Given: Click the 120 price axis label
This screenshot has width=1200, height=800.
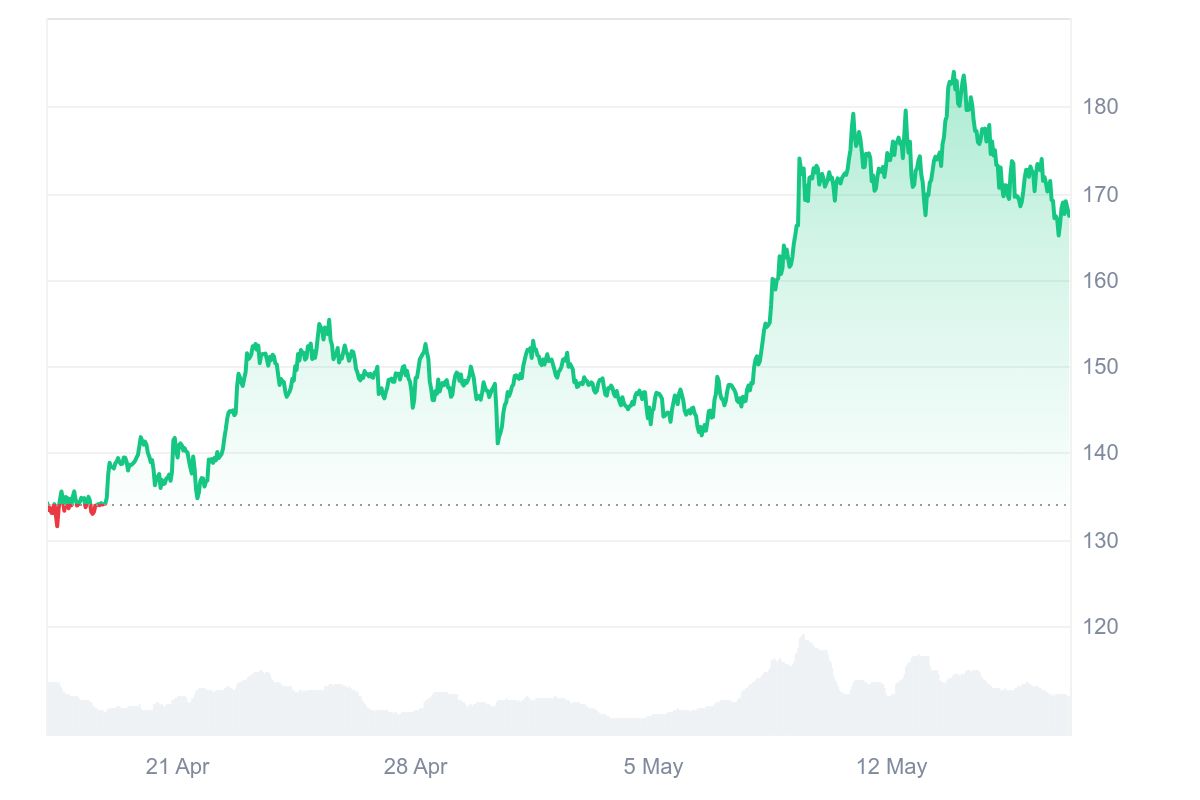Looking at the screenshot, I should 1100,627.
